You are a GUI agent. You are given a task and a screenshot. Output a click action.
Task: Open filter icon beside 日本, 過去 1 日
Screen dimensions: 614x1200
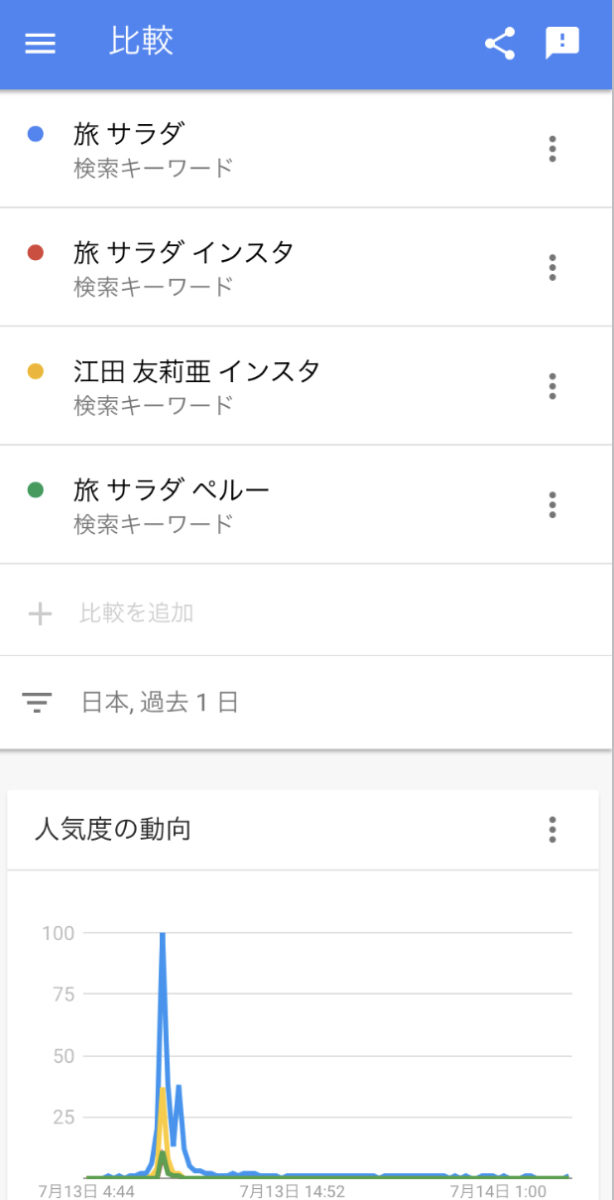37,703
